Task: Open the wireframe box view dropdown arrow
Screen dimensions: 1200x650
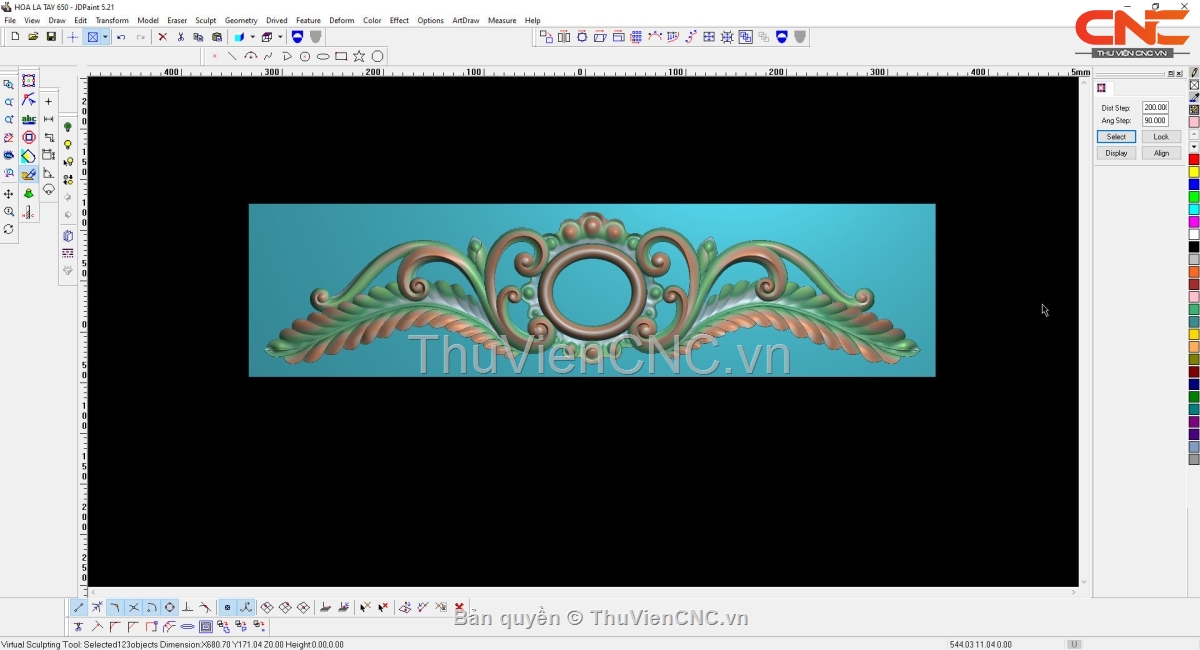Action: point(280,37)
